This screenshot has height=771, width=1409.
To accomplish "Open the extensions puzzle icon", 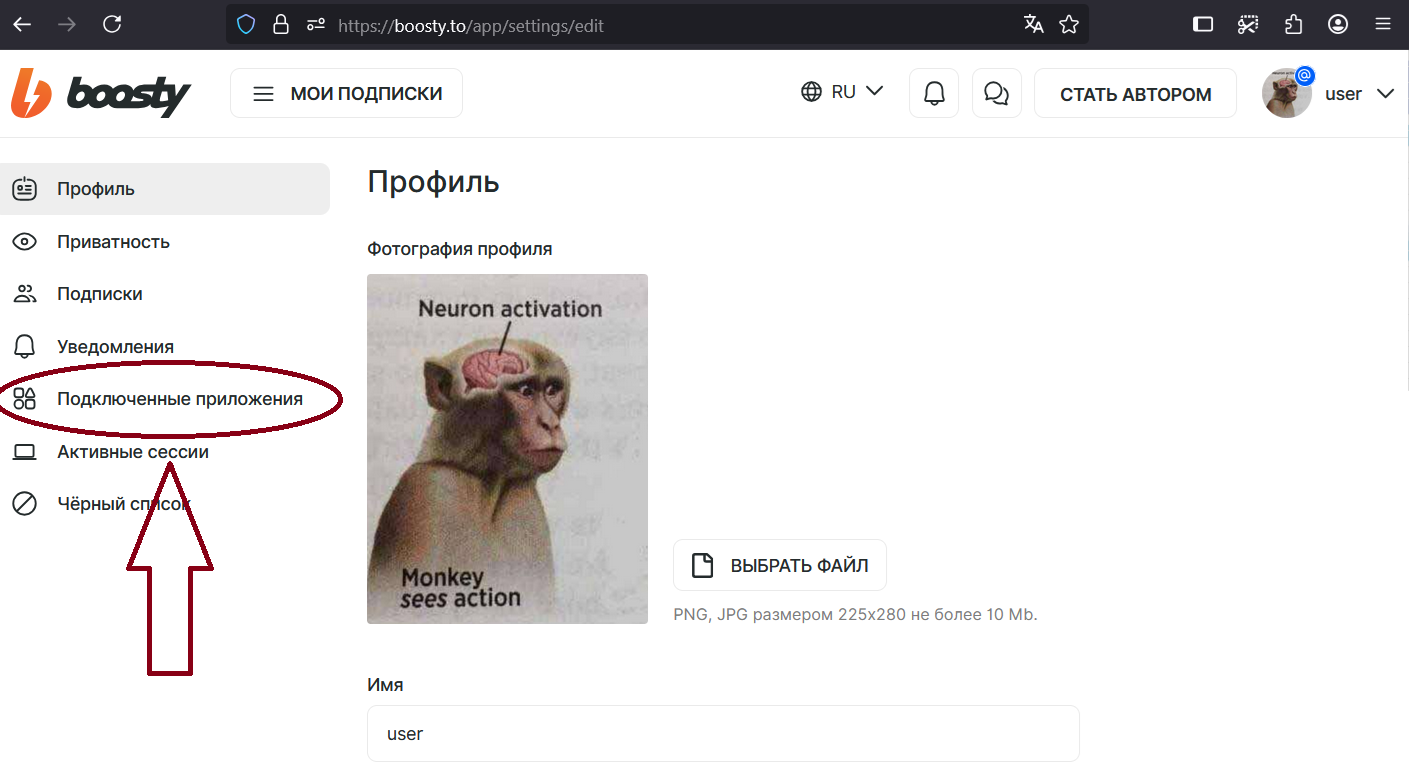I will point(1293,25).
